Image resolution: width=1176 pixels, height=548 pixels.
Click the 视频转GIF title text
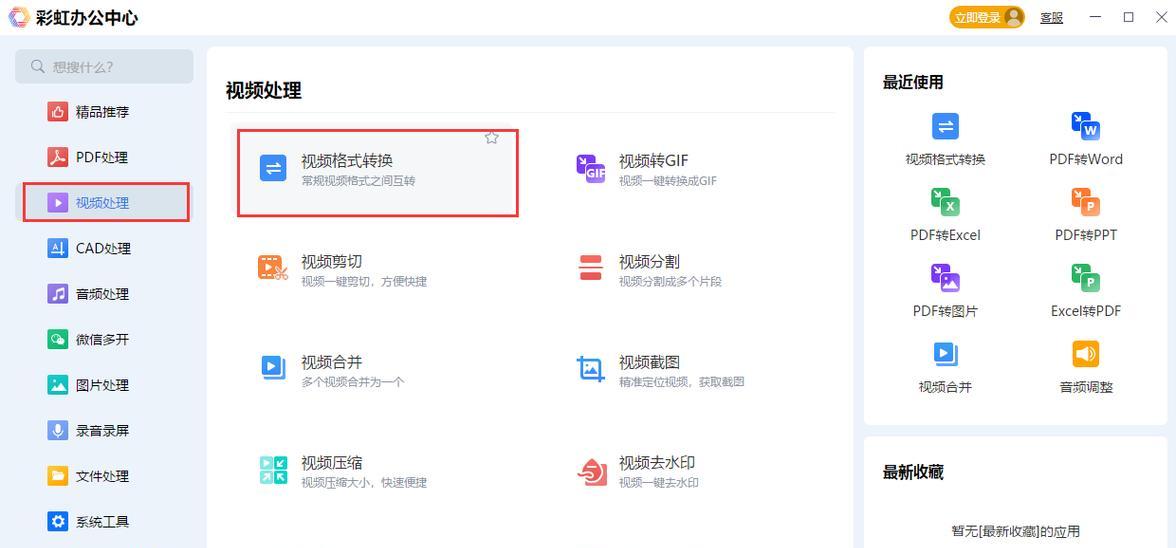(653, 161)
